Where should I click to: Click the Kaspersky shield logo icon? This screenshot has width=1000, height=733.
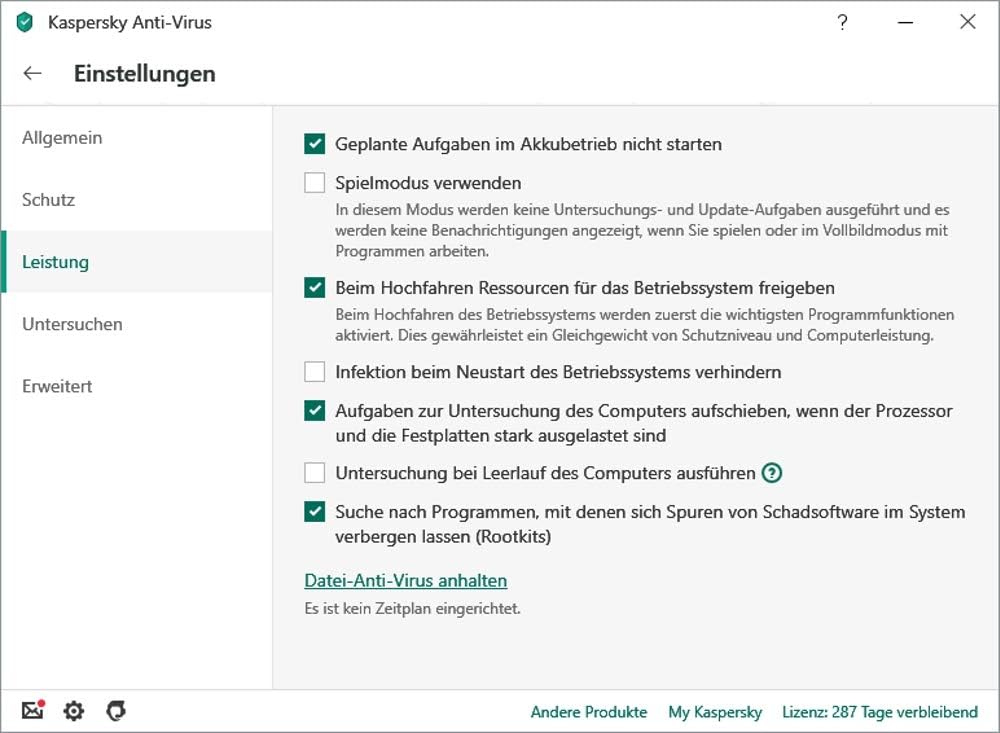pos(25,22)
